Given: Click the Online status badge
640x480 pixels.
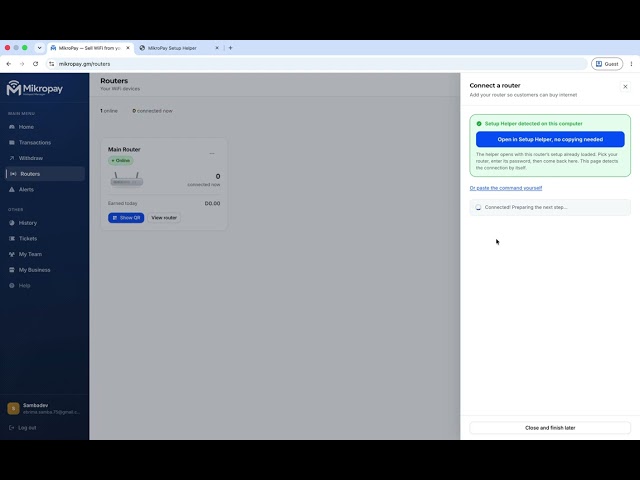Looking at the screenshot, I should (120, 160).
